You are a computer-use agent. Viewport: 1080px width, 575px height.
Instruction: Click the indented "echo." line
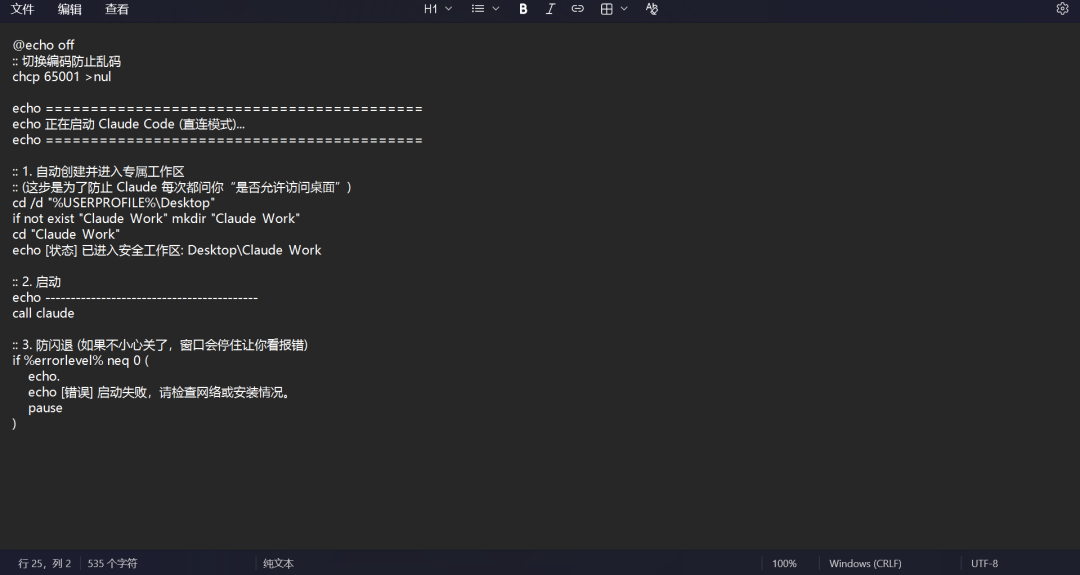click(x=44, y=376)
